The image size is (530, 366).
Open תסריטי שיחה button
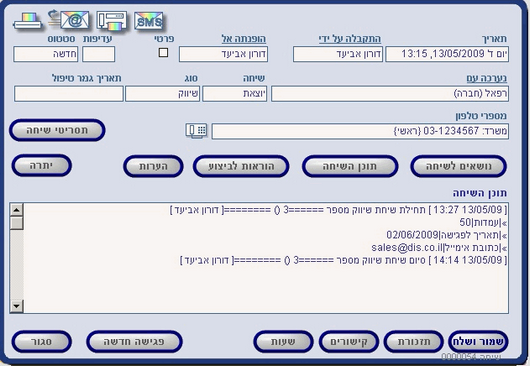[x=57, y=130]
